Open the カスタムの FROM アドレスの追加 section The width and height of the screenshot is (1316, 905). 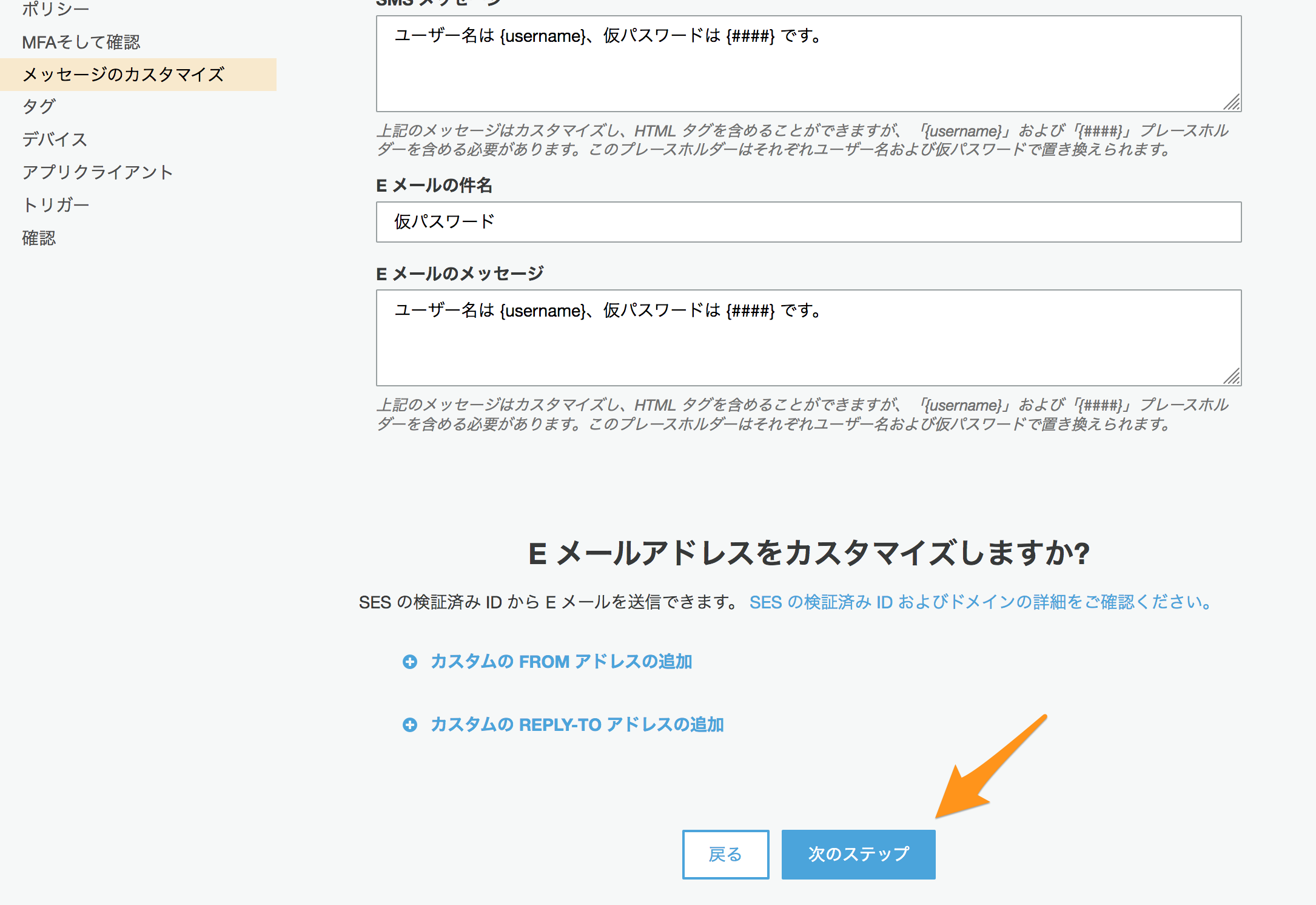pyautogui.click(x=561, y=662)
